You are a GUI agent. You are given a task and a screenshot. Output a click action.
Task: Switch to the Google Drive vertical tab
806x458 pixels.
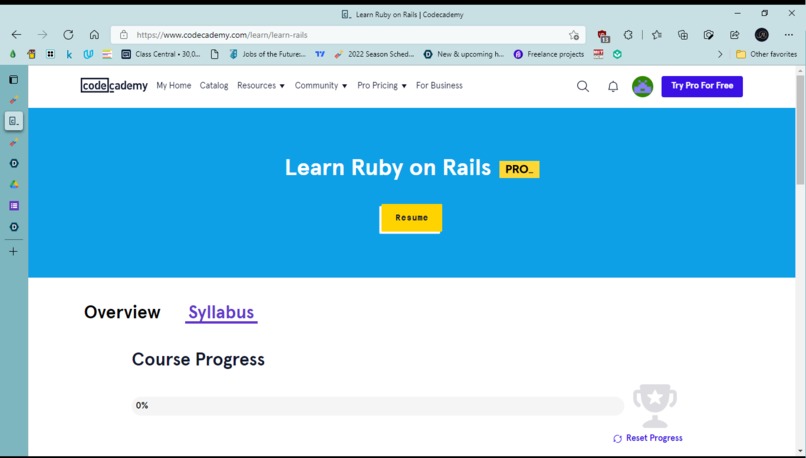pyautogui.click(x=14, y=185)
